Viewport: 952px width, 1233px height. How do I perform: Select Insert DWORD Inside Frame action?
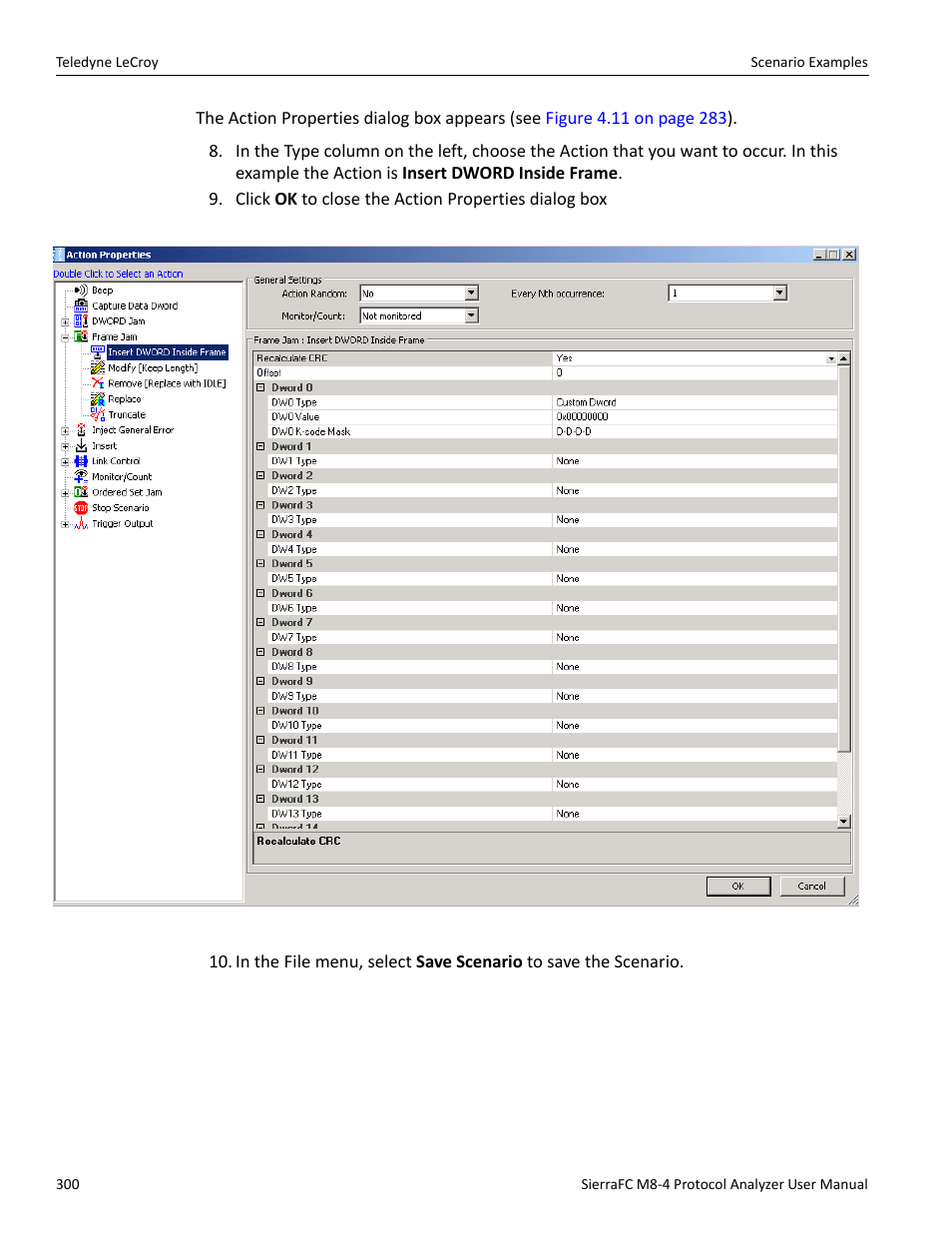168,352
